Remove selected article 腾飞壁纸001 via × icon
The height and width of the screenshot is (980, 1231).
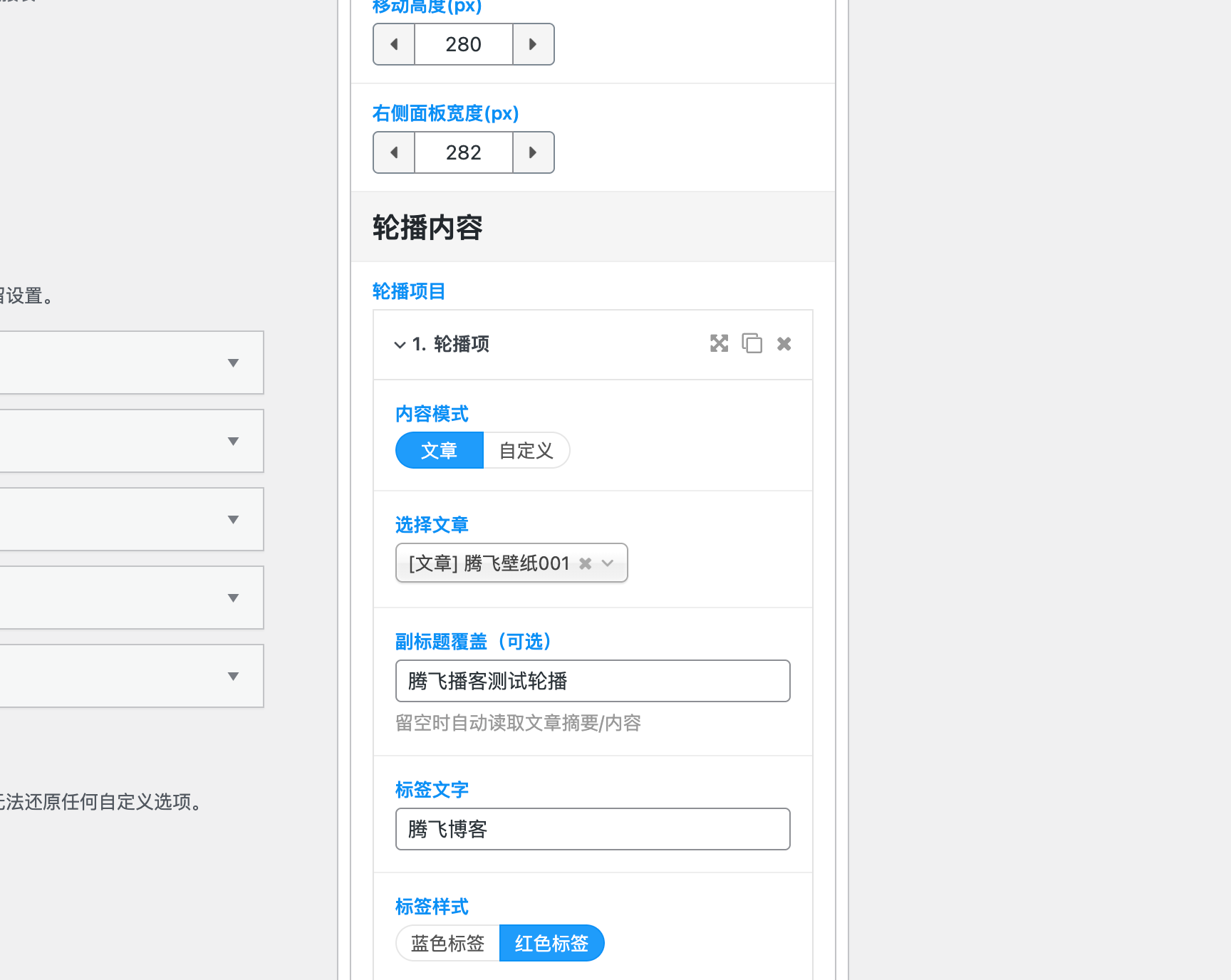[586, 563]
